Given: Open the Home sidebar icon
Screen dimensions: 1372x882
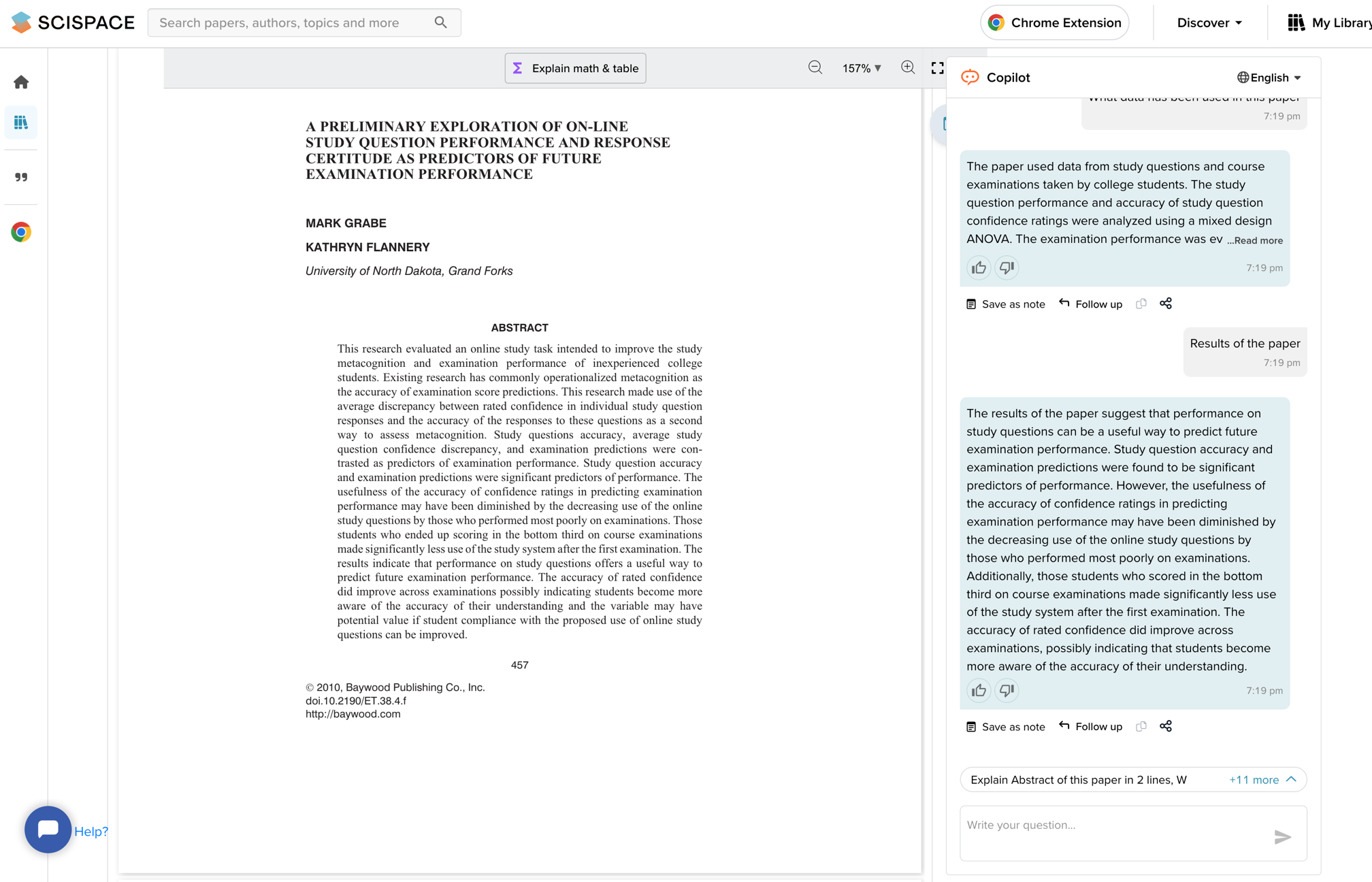Looking at the screenshot, I should (21, 82).
